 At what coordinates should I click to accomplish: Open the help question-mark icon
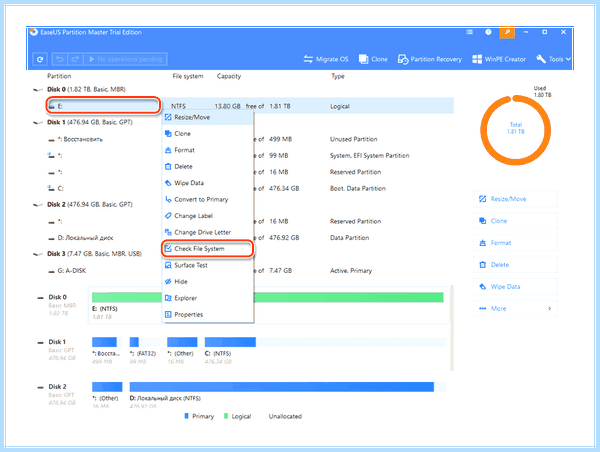(488, 32)
